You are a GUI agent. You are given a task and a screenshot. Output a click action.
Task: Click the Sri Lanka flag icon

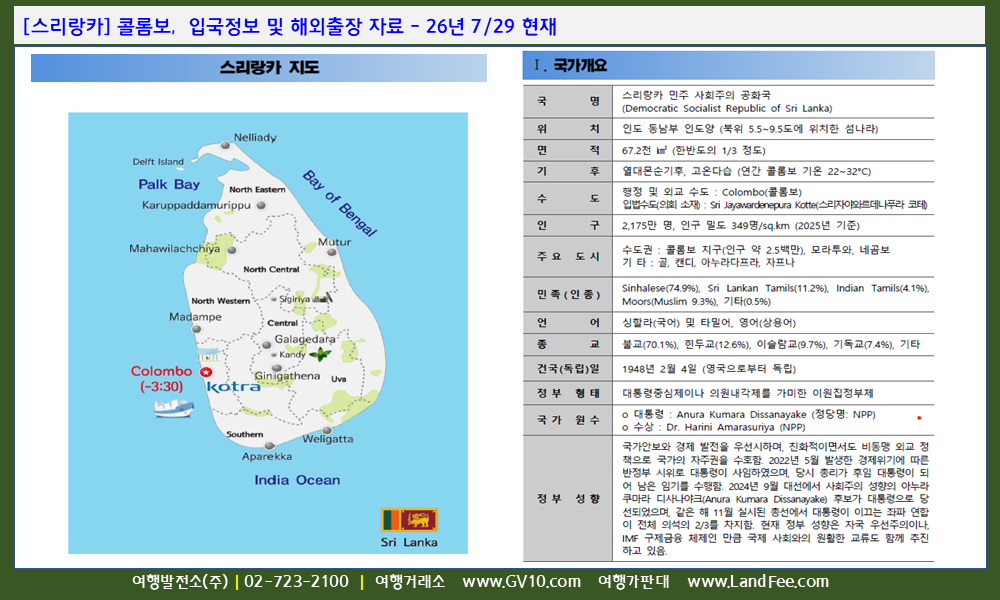point(409,520)
